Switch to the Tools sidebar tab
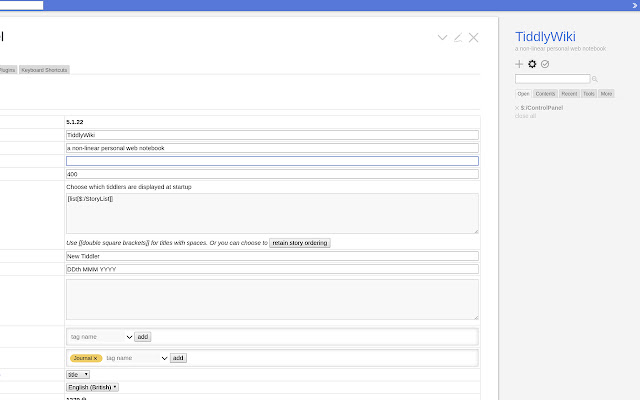 tap(589, 94)
